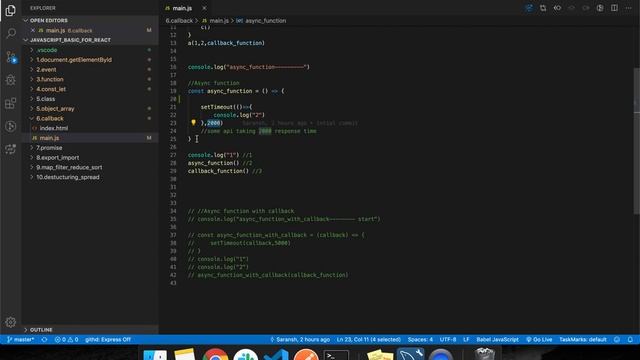Click Go Live in status bar
The width and height of the screenshot is (640, 360).
(539, 340)
